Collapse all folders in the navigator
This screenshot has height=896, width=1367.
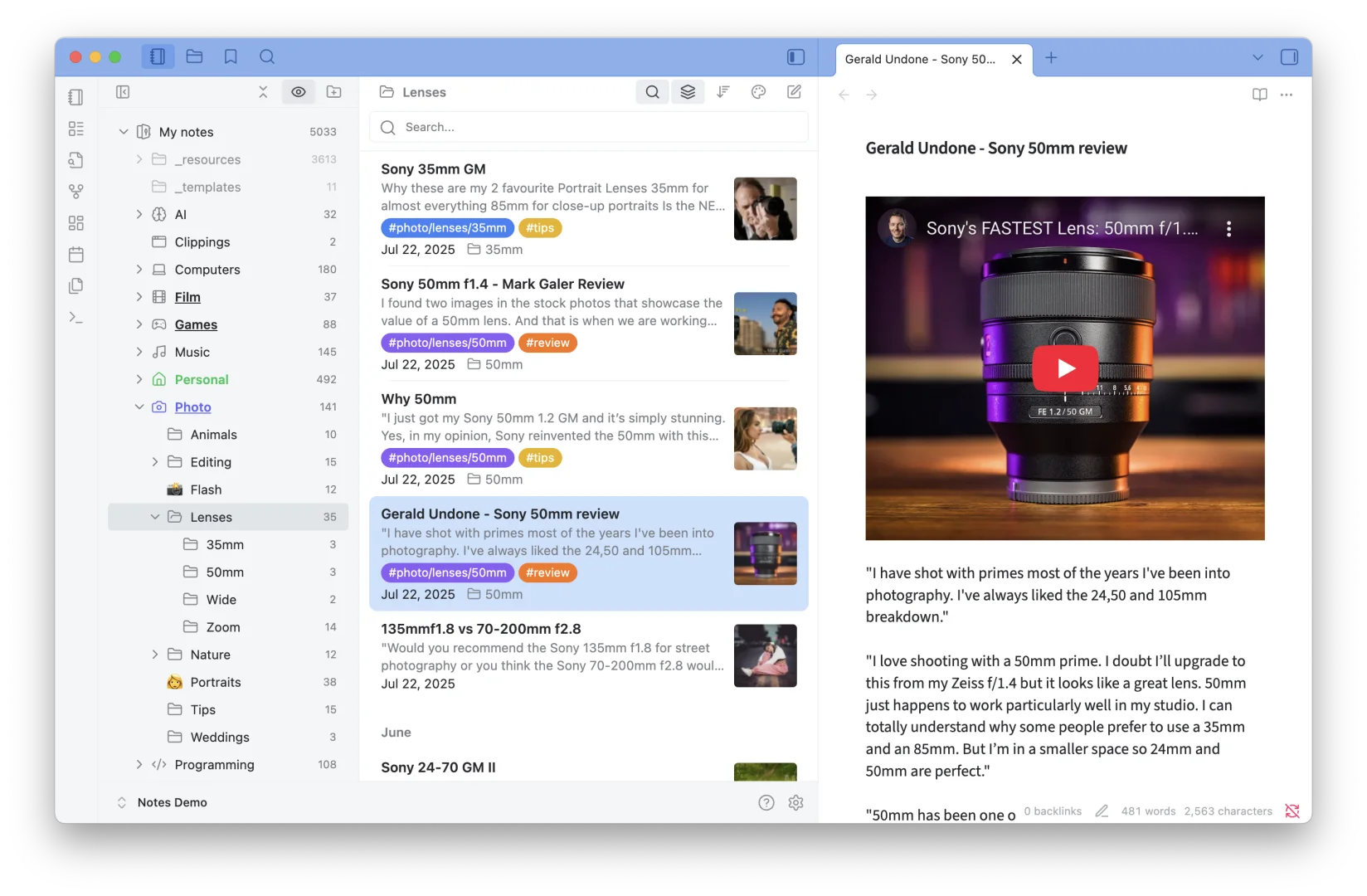tap(263, 92)
